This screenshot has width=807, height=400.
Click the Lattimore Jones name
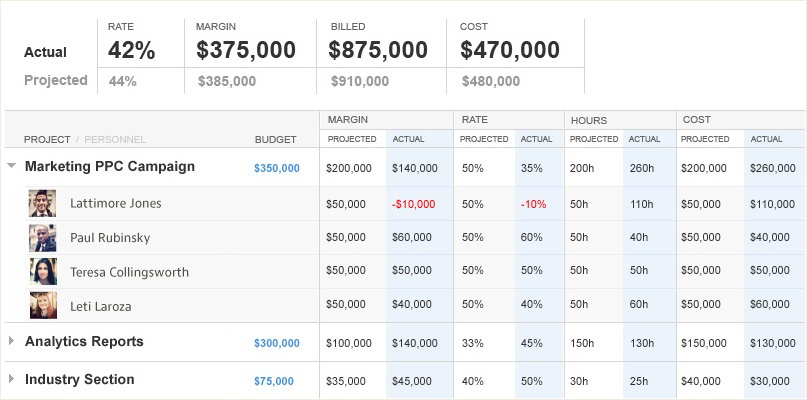[115, 203]
